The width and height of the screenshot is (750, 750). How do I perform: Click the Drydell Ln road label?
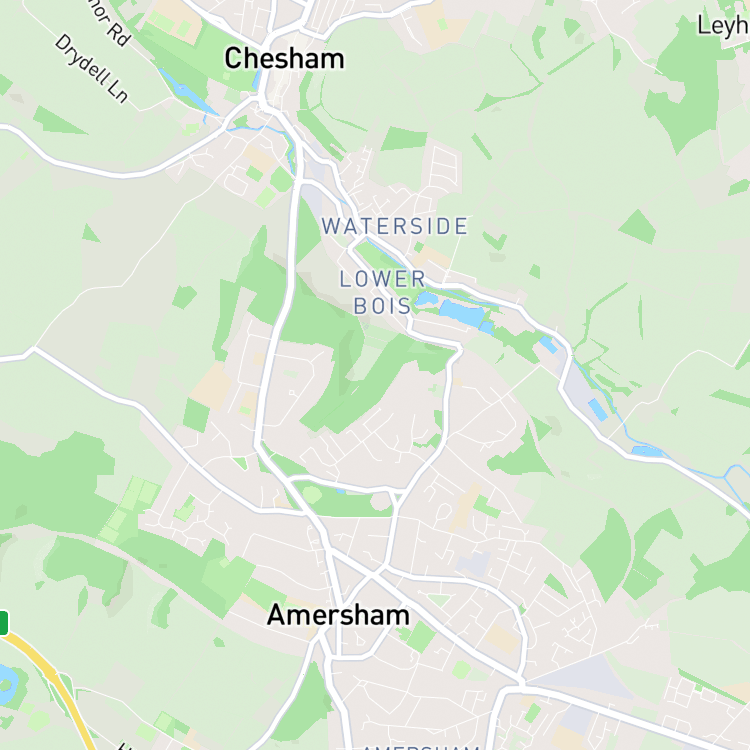click(x=91, y=68)
